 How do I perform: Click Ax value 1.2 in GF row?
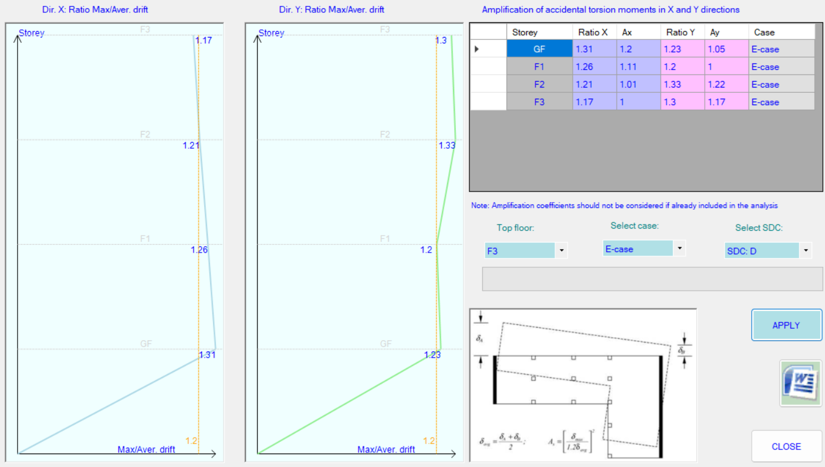[x=639, y=49]
